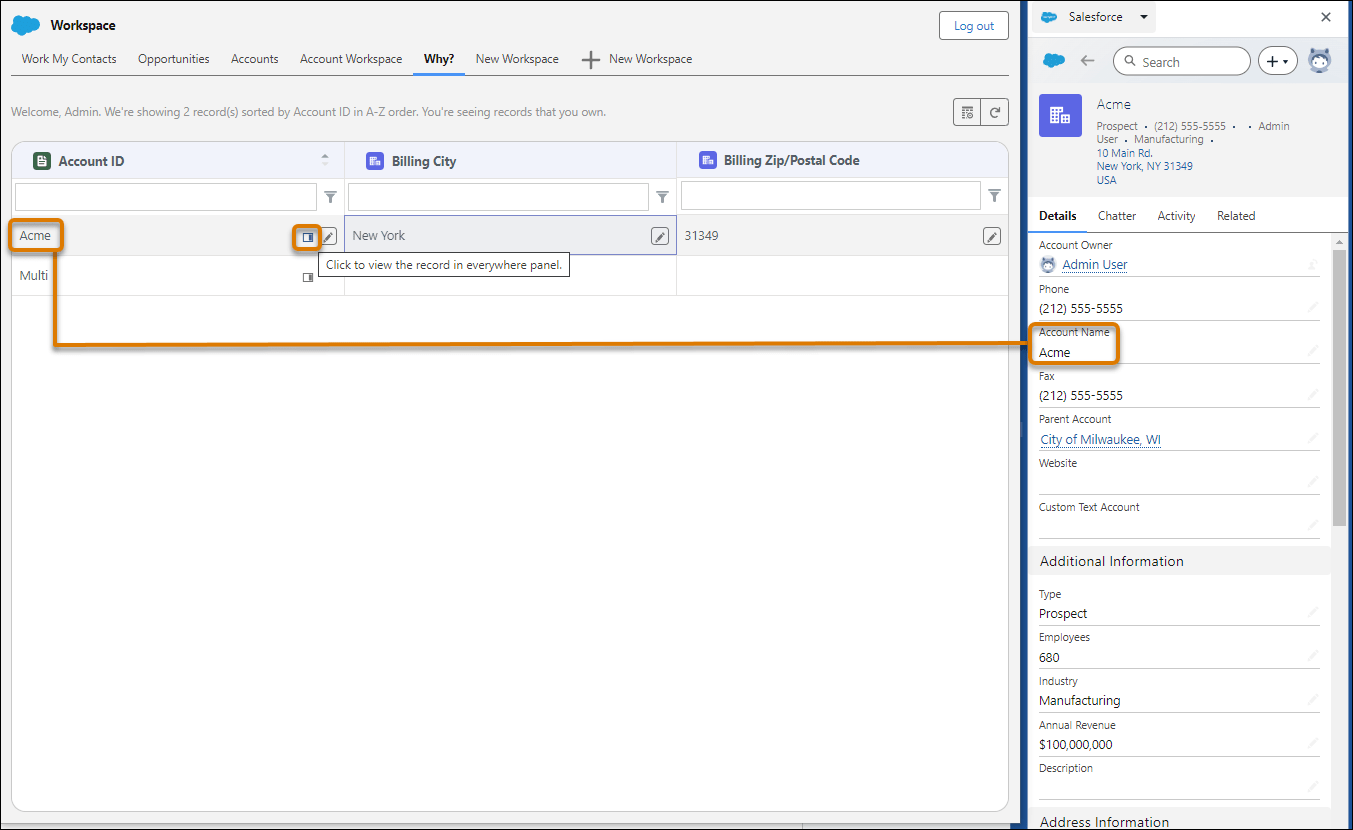The height and width of the screenshot is (830, 1353).
Task: Select the Account Workspace tab
Action: tap(351, 59)
